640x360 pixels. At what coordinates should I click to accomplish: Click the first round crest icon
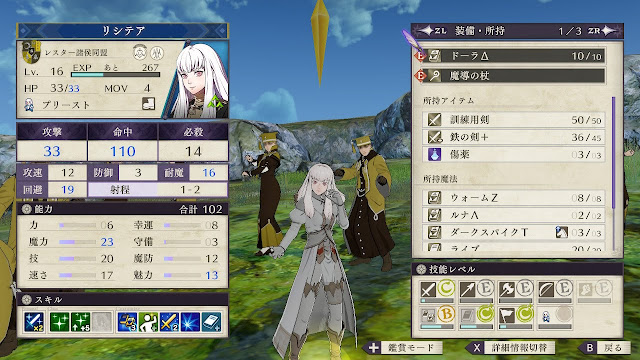pyautogui.click(x=140, y=52)
